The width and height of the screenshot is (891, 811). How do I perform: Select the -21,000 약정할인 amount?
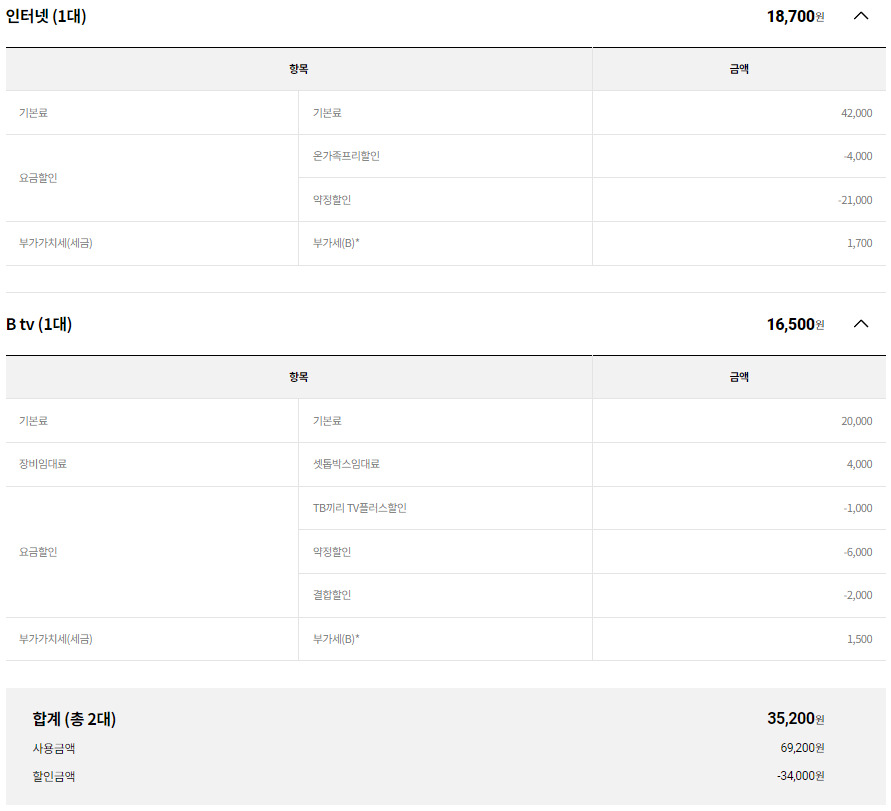click(x=854, y=200)
